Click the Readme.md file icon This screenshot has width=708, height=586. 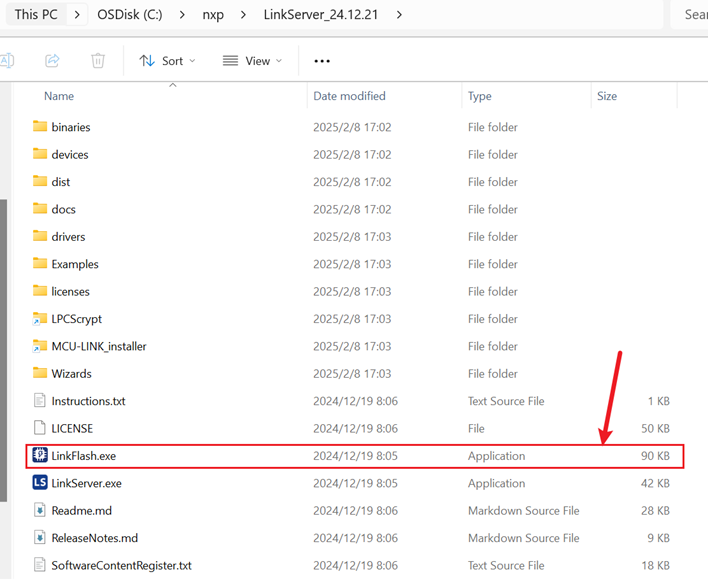[x=40, y=510]
